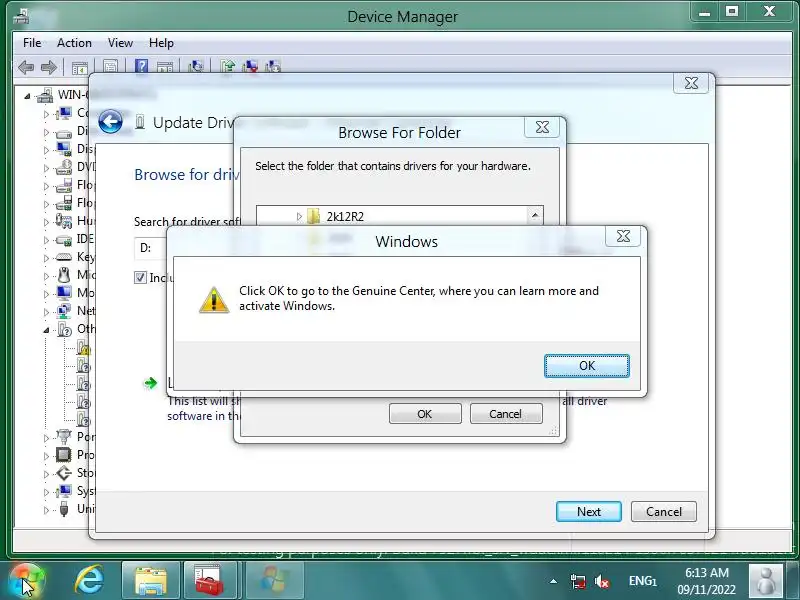Click the Uninstall device icon with red X
Image resolution: width=800 pixels, height=600 pixels.
[250, 66]
